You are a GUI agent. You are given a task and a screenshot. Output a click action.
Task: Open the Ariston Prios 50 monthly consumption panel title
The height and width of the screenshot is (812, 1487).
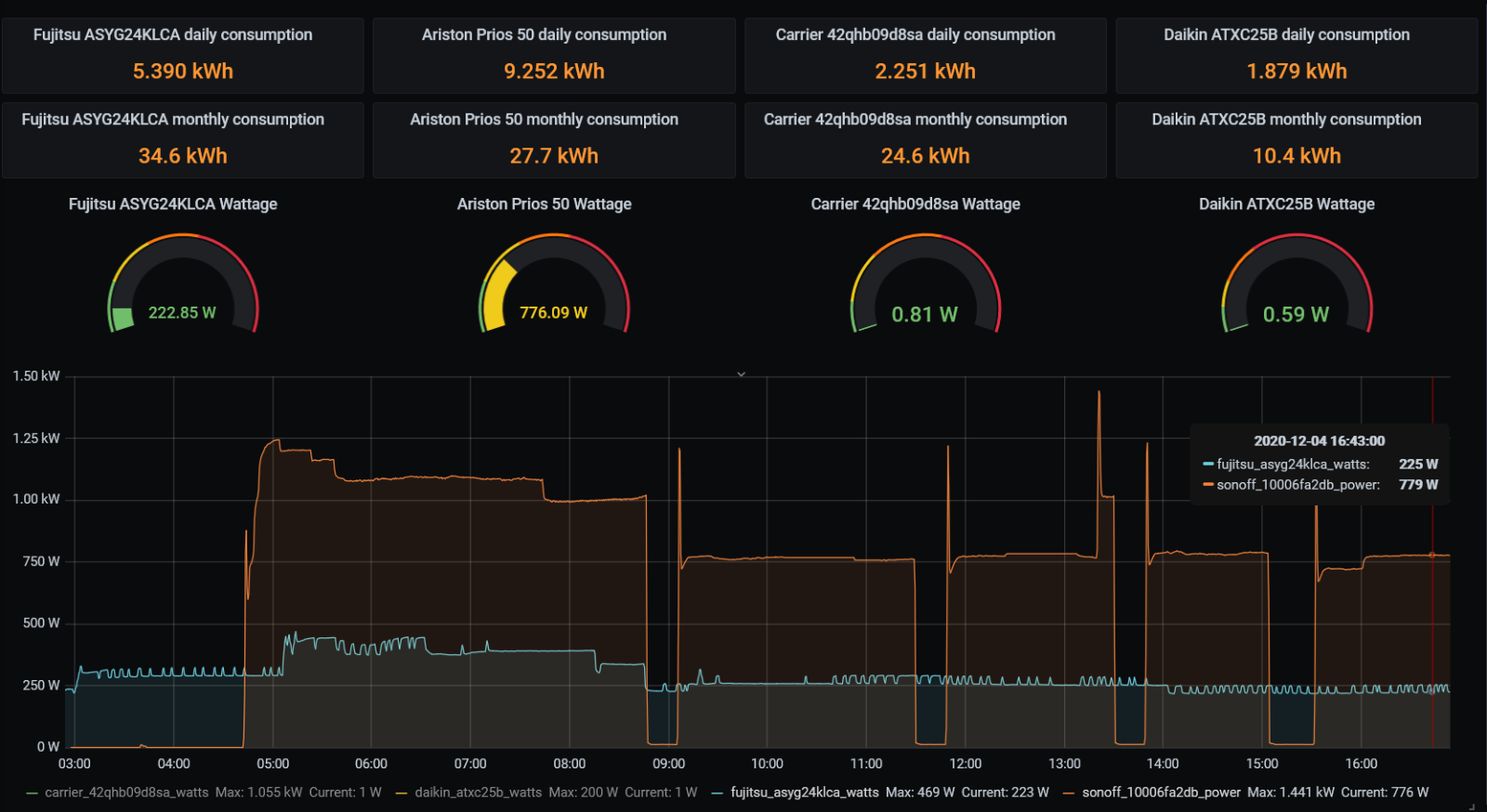coord(544,119)
